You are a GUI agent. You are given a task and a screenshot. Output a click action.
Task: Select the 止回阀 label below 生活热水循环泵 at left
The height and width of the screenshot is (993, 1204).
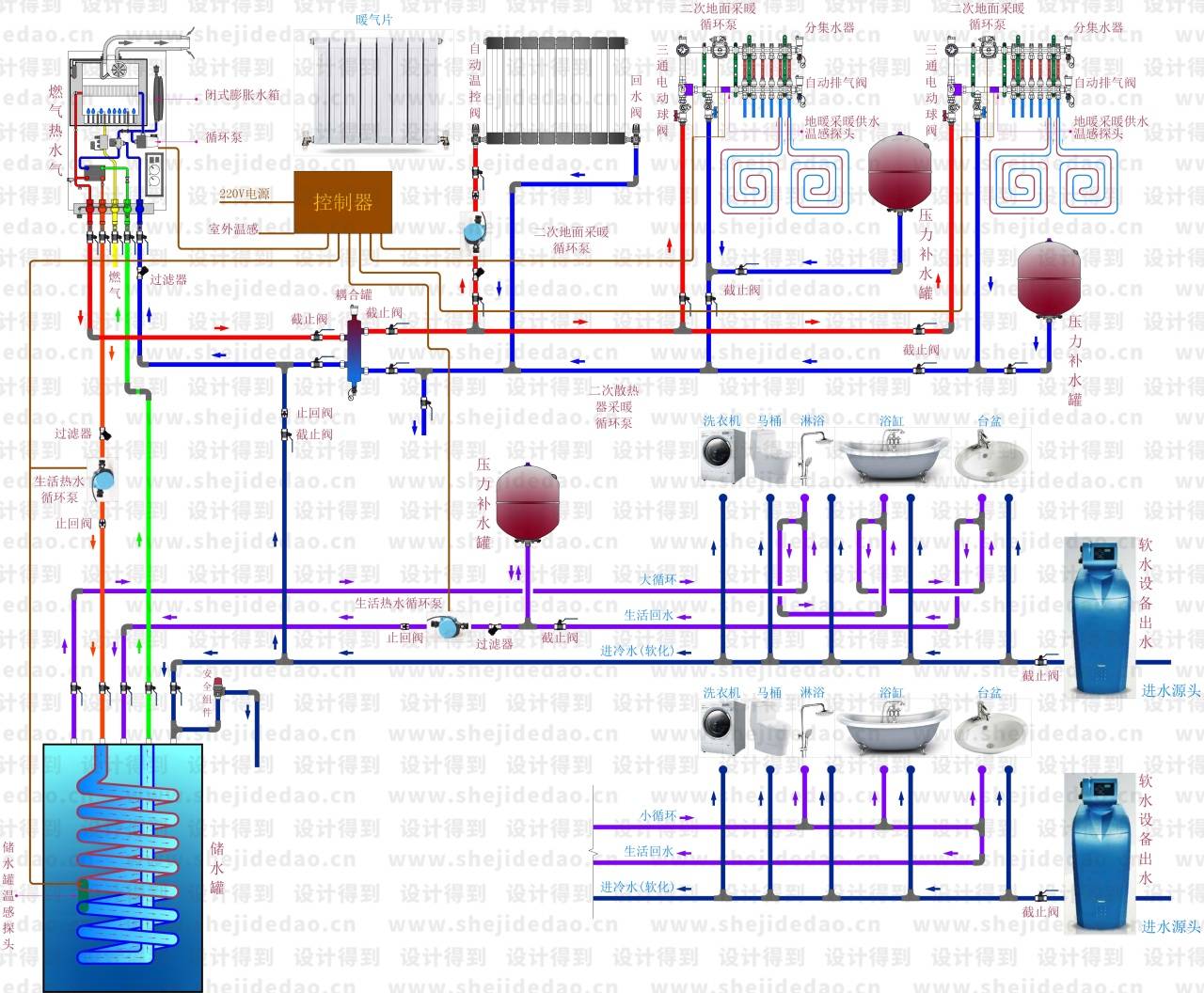73,523
